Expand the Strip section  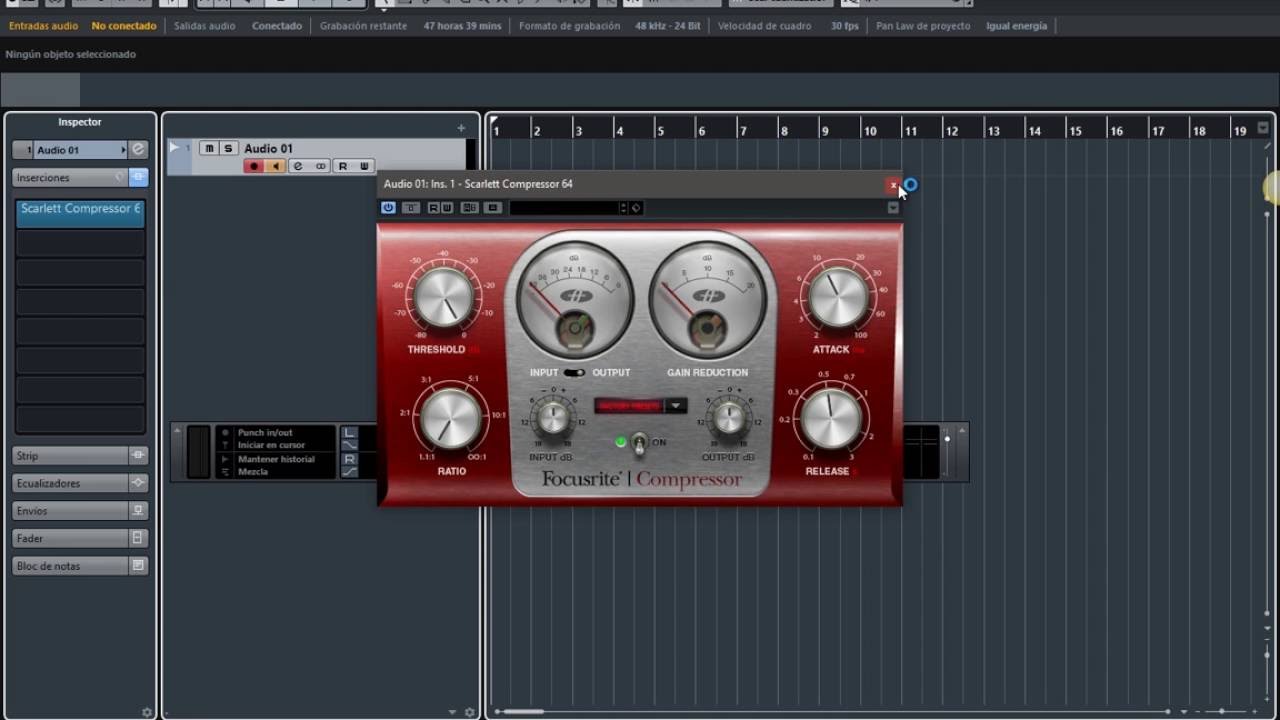pyautogui.click(x=70, y=455)
